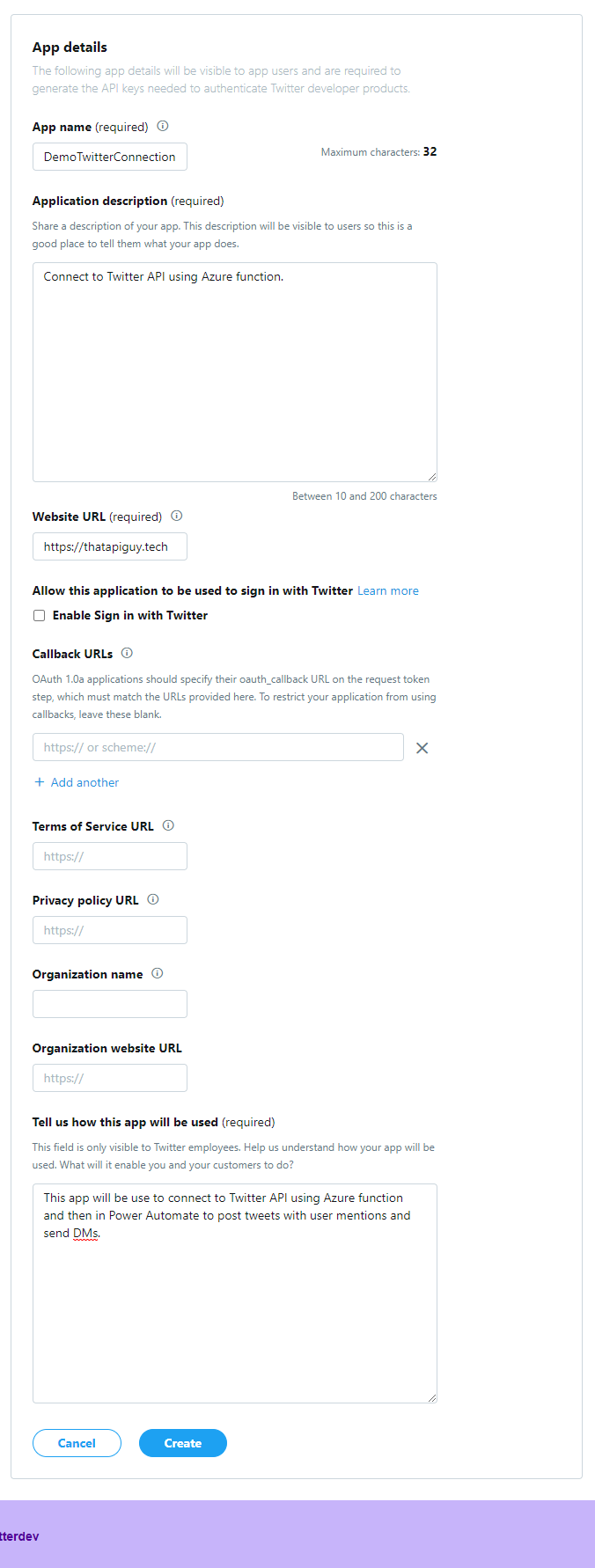Click the Privacy policy URL info icon
595x1568 pixels.
(153, 899)
